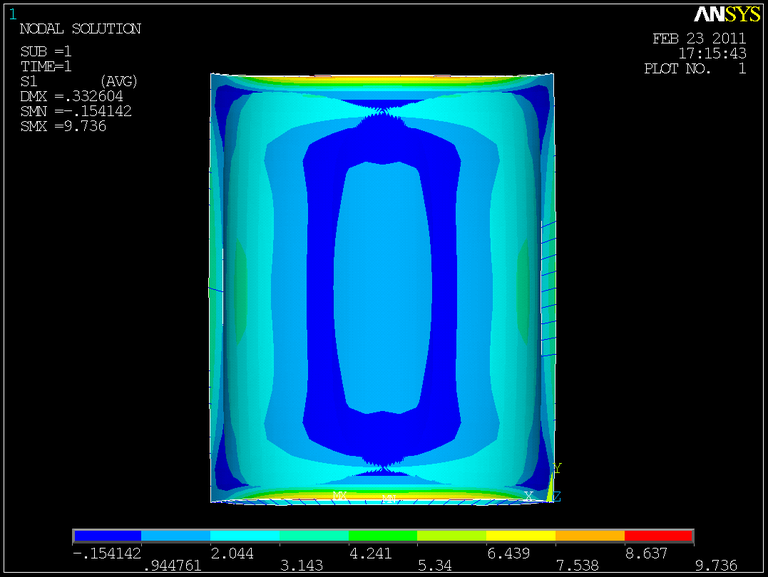This screenshot has height=577, width=768.
Task: Select the red legend band
Action: [x=659, y=536]
